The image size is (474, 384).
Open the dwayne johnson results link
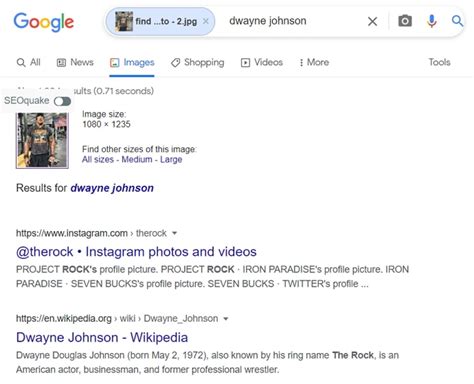(112, 188)
